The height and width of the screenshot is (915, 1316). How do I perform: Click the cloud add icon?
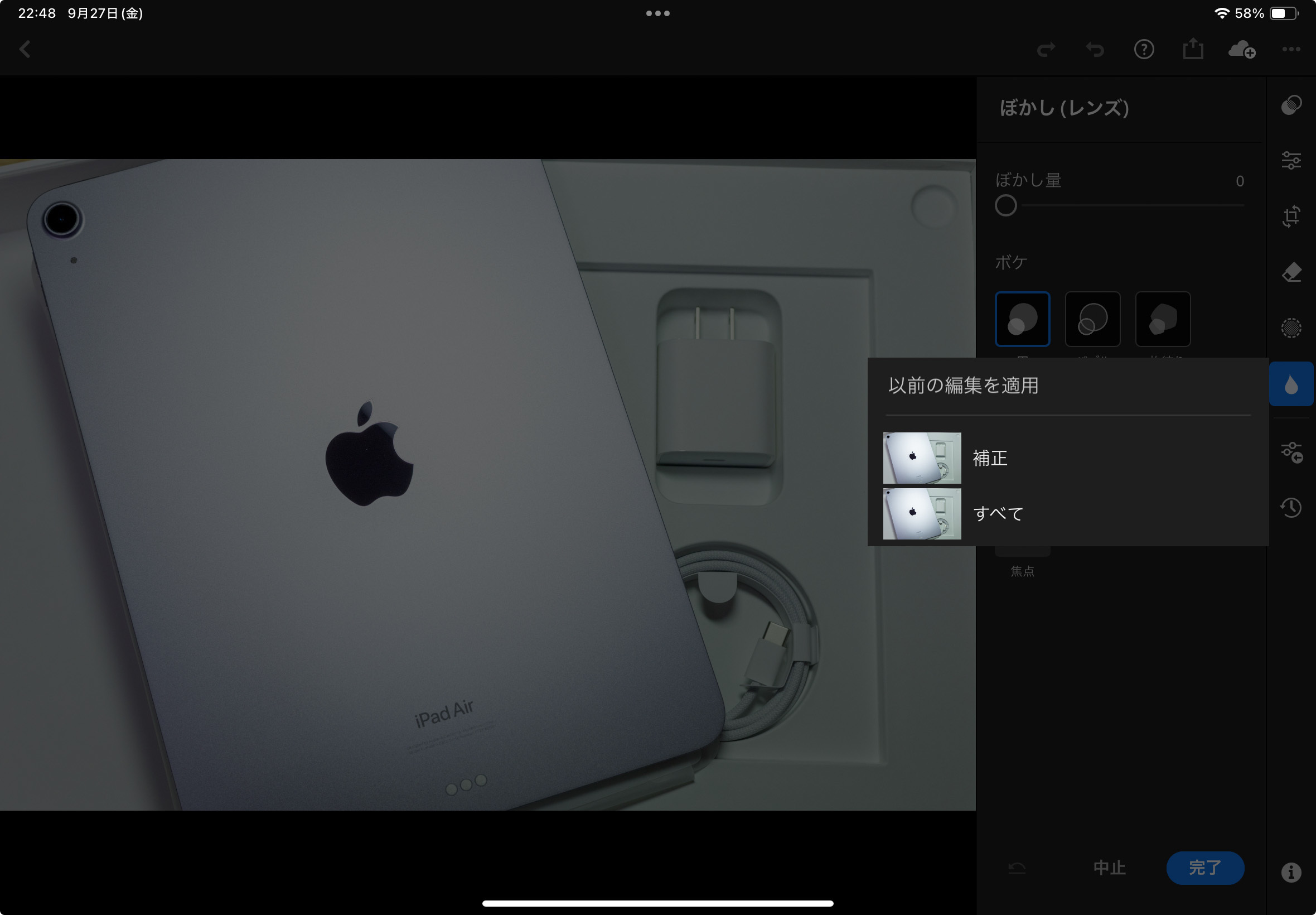point(1241,50)
